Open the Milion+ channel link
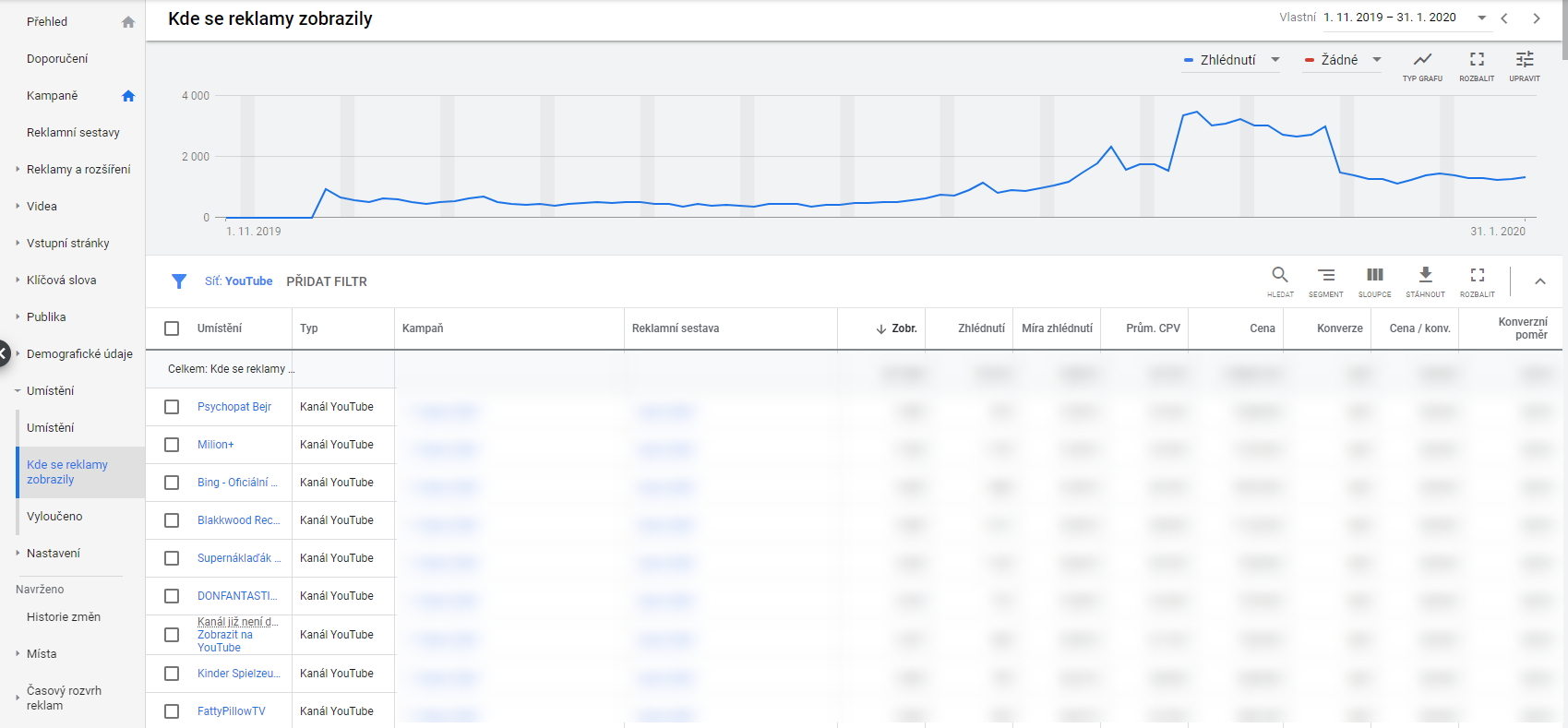Viewport: 1568px width, 728px height. [x=216, y=445]
